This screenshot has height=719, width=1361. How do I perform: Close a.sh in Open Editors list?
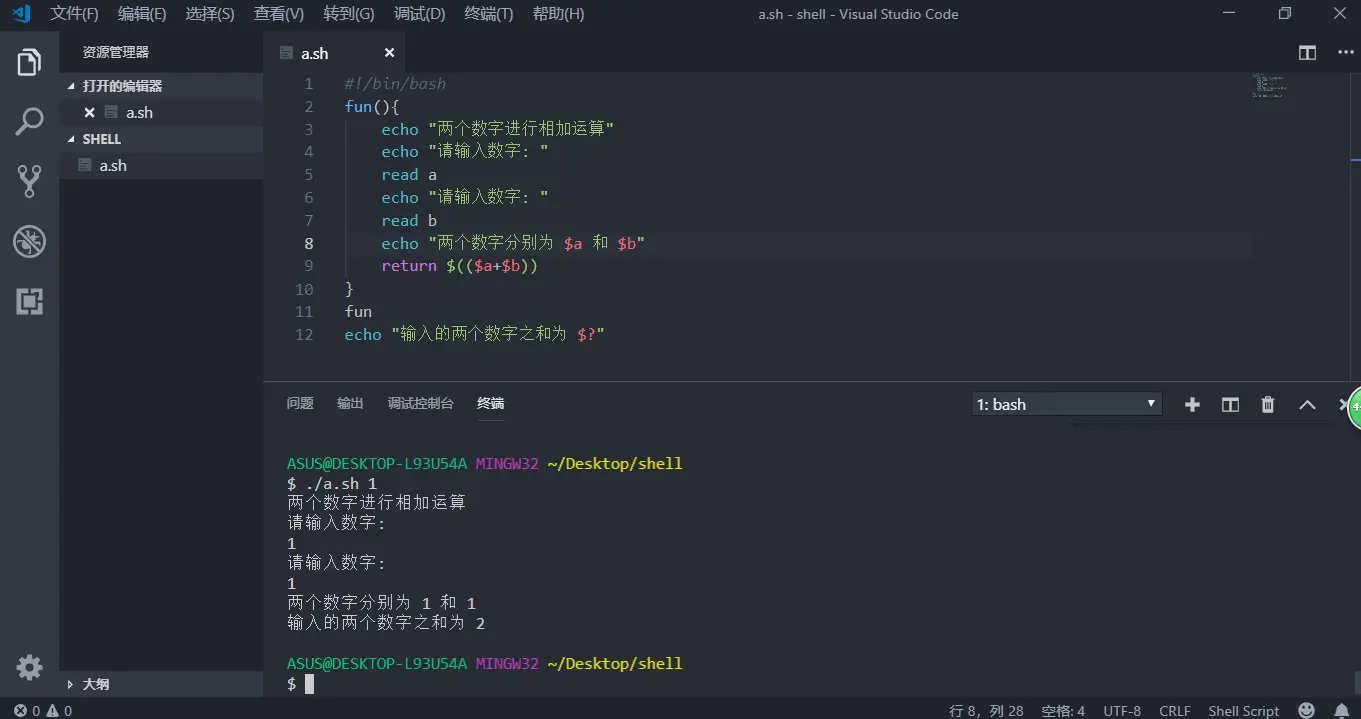[89, 112]
